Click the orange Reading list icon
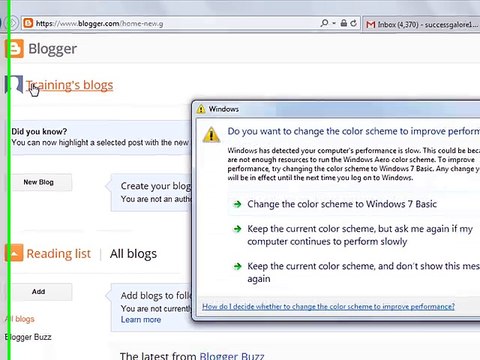480x360 pixels. (14, 253)
